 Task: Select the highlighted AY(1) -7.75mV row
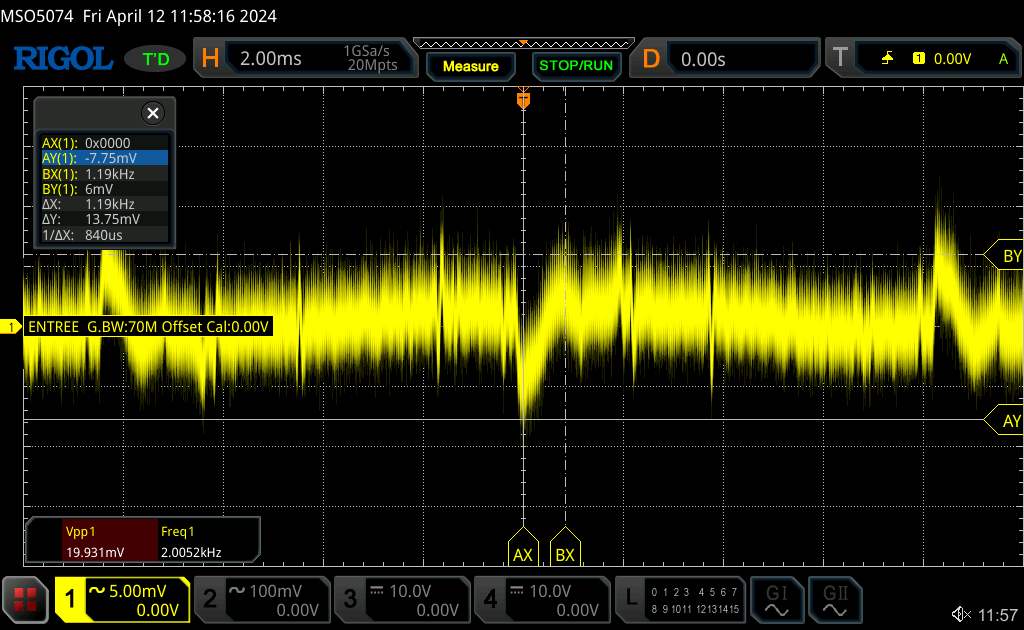tap(104, 158)
